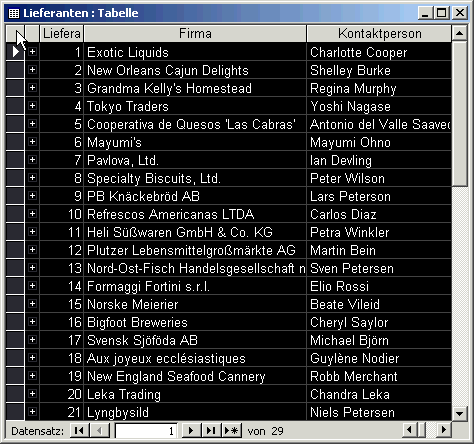This screenshot has height=444, width=474.
Task: Click vertical scrollbar down arrow
Action: click(x=459, y=414)
